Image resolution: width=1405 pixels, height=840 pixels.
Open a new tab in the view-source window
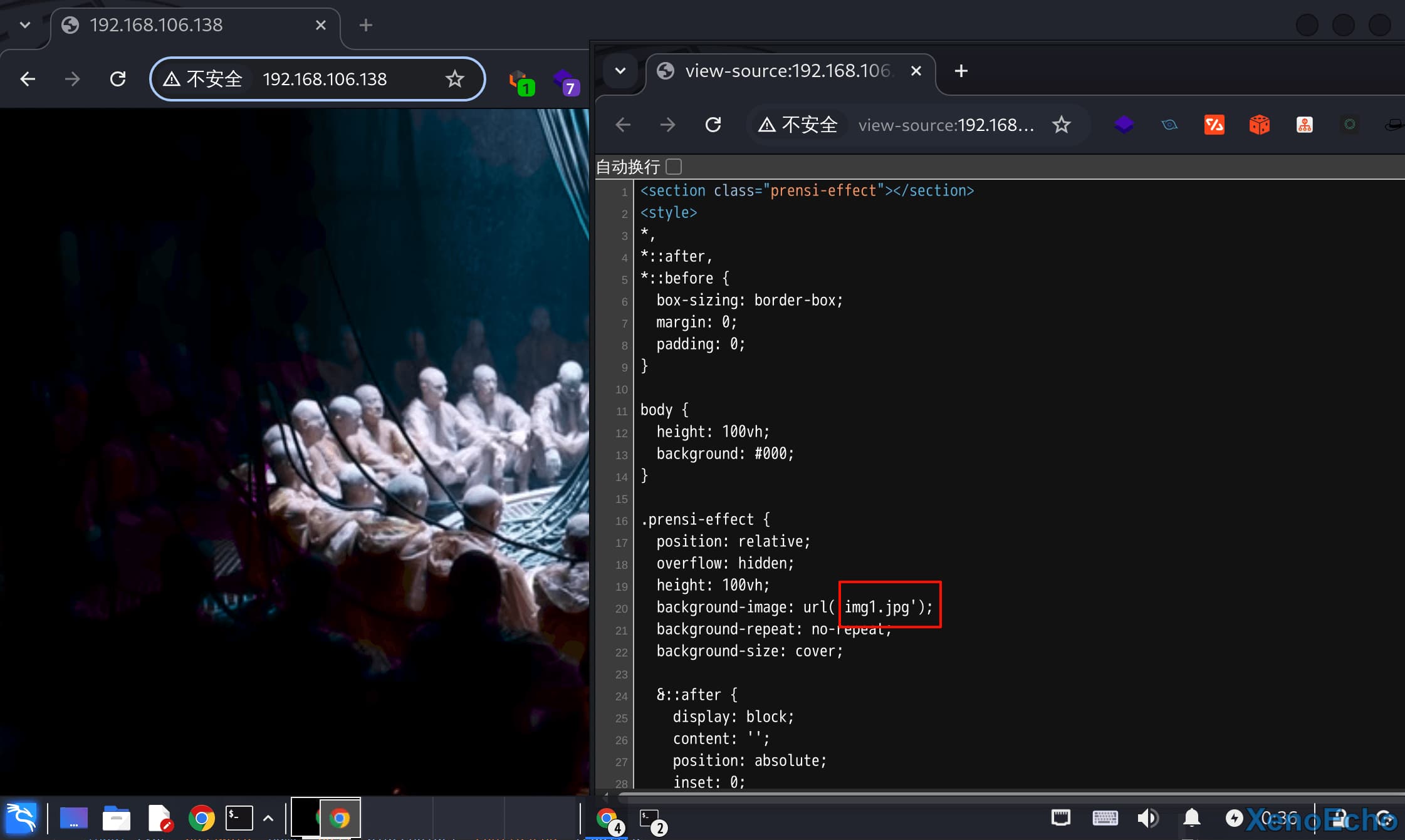click(961, 71)
